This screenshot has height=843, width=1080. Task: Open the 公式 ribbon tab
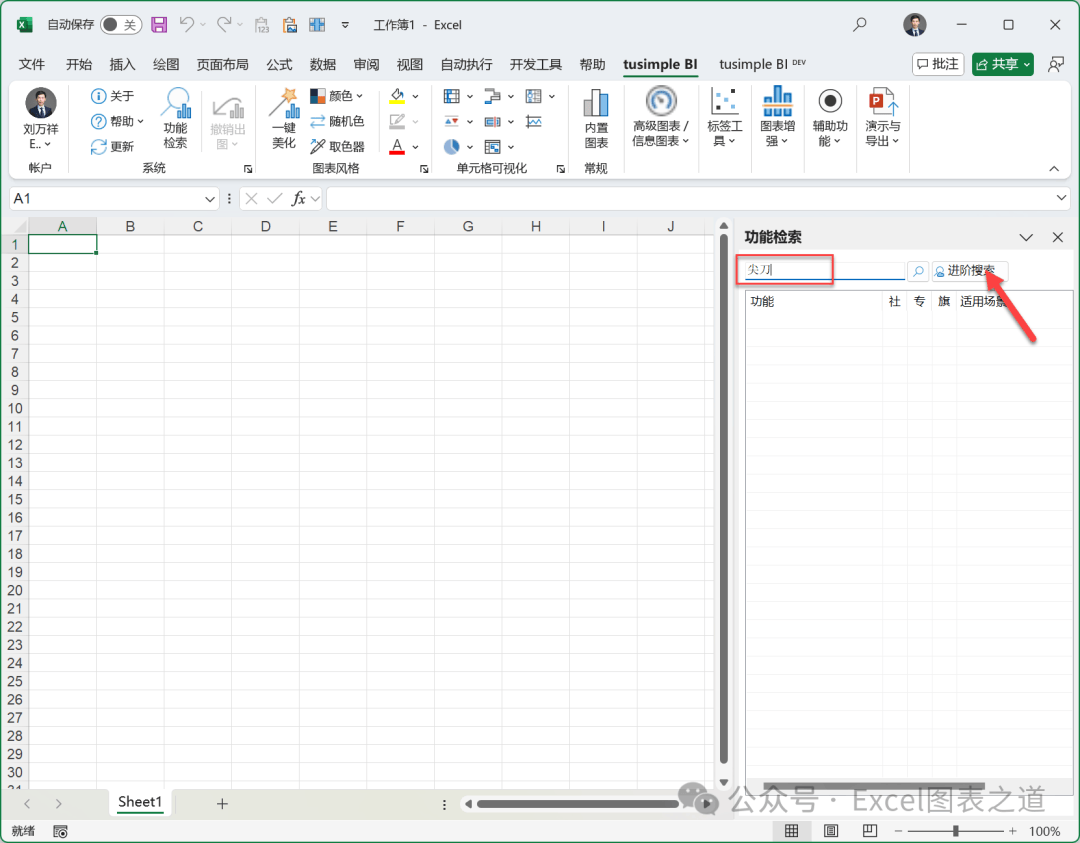(x=279, y=64)
